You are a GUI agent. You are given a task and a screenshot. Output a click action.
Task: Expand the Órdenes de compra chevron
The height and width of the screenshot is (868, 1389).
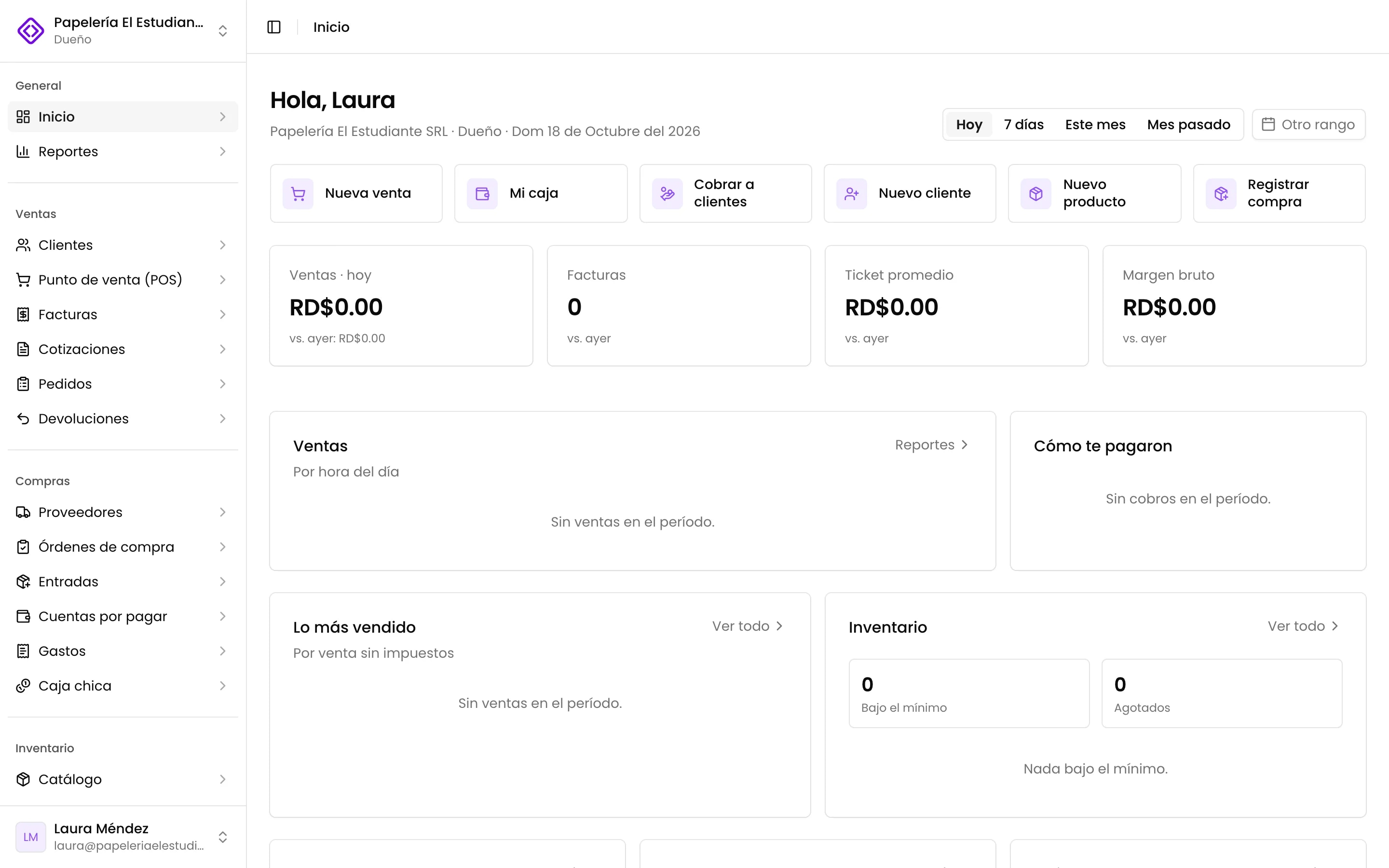223,547
